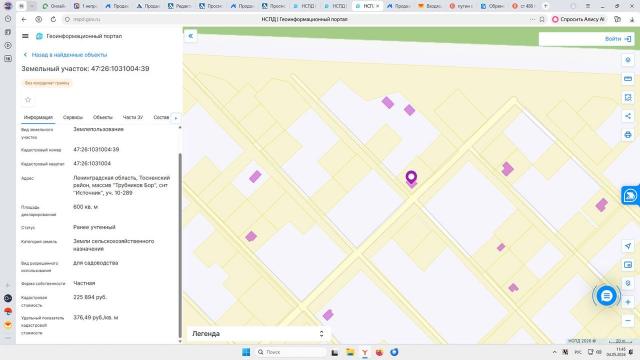This screenshot has width=640, height=360.
Task: Add the parcel to favorites with star
Action: 28,100
